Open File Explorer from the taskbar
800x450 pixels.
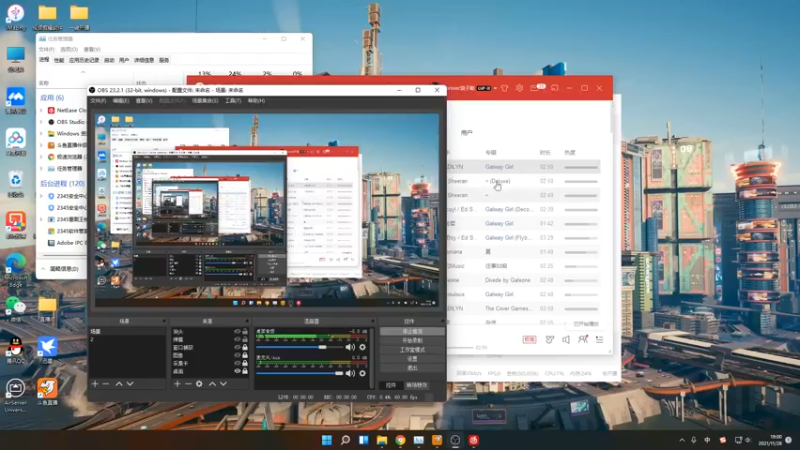tap(382, 440)
